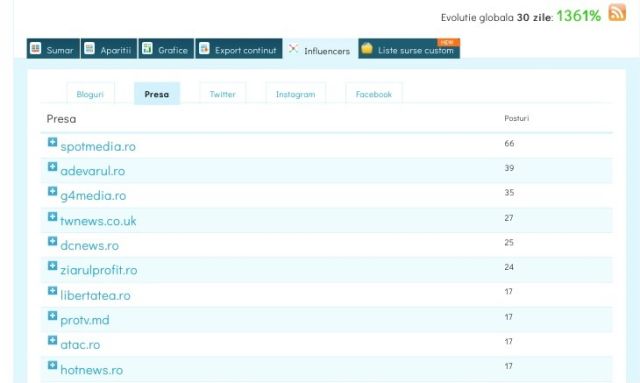Viewport: 640px width, 383px height.
Task: Open the ziarulprofit.ro link
Action: pyautogui.click(x=99, y=270)
